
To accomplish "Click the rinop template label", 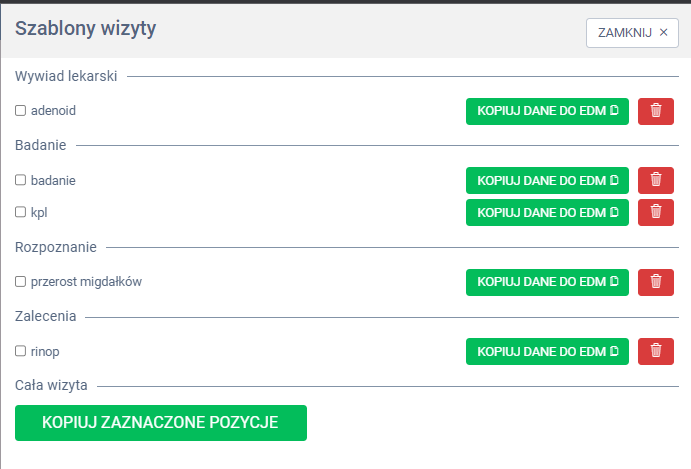I will click(46, 351).
